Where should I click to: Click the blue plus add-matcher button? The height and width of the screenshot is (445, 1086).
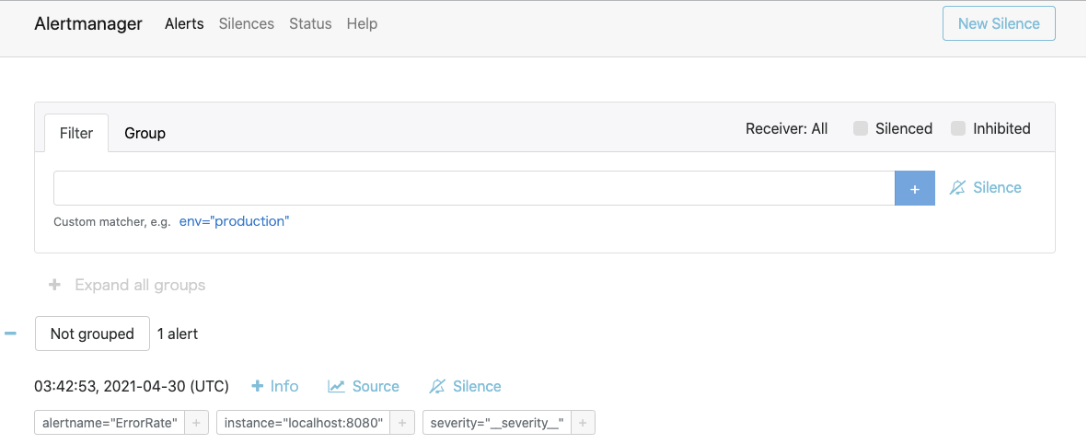tap(914, 188)
